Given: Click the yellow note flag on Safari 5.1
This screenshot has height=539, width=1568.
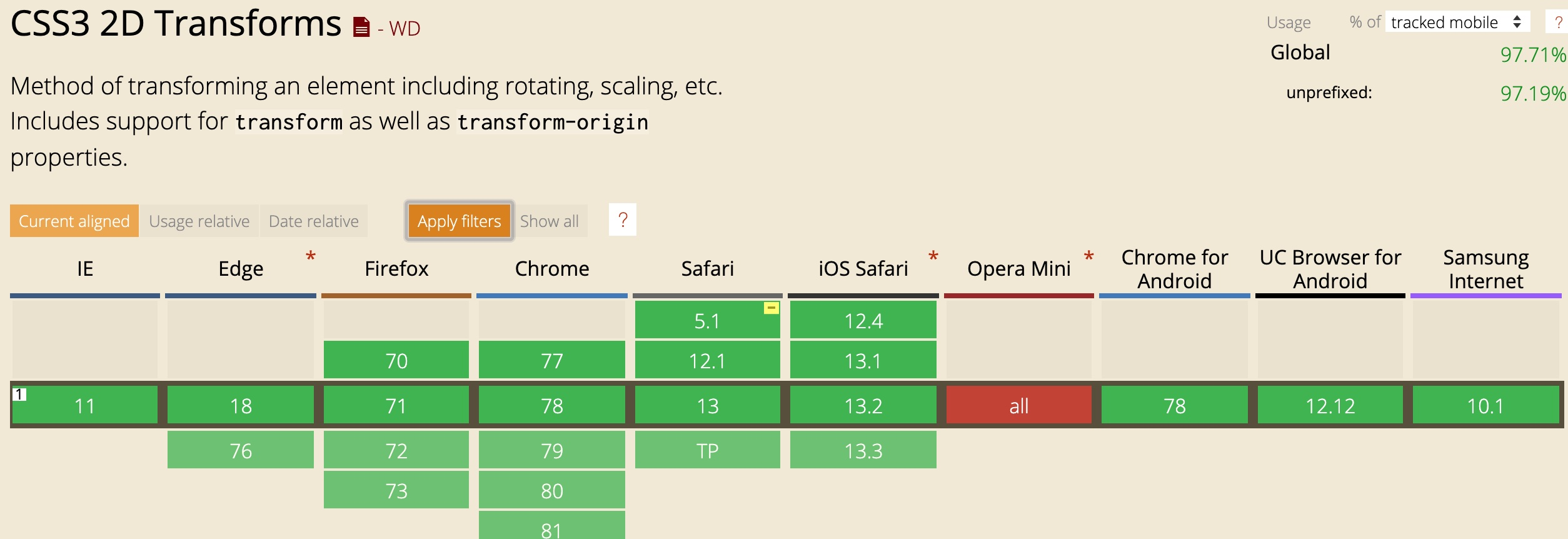Looking at the screenshot, I should pos(771,308).
